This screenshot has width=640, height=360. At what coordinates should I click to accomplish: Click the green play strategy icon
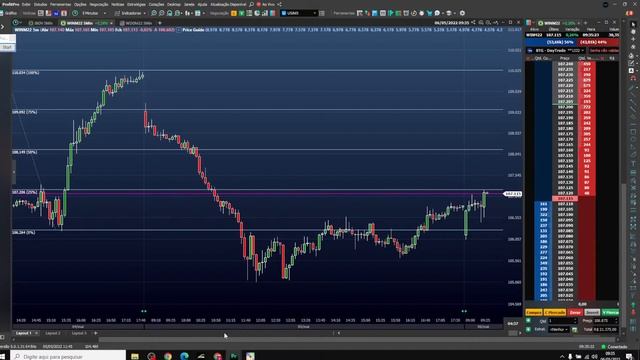click(391, 13)
